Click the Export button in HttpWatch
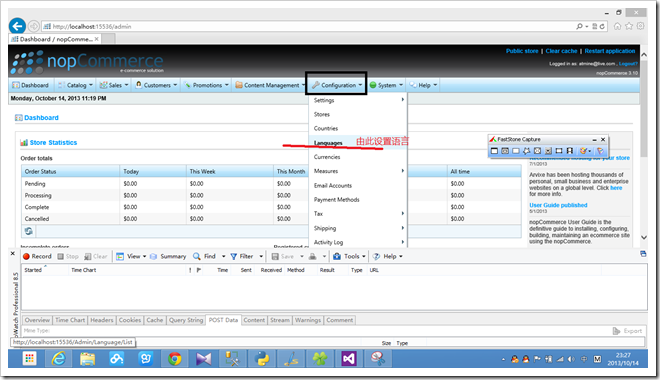This screenshot has height=380, width=660. coord(628,331)
